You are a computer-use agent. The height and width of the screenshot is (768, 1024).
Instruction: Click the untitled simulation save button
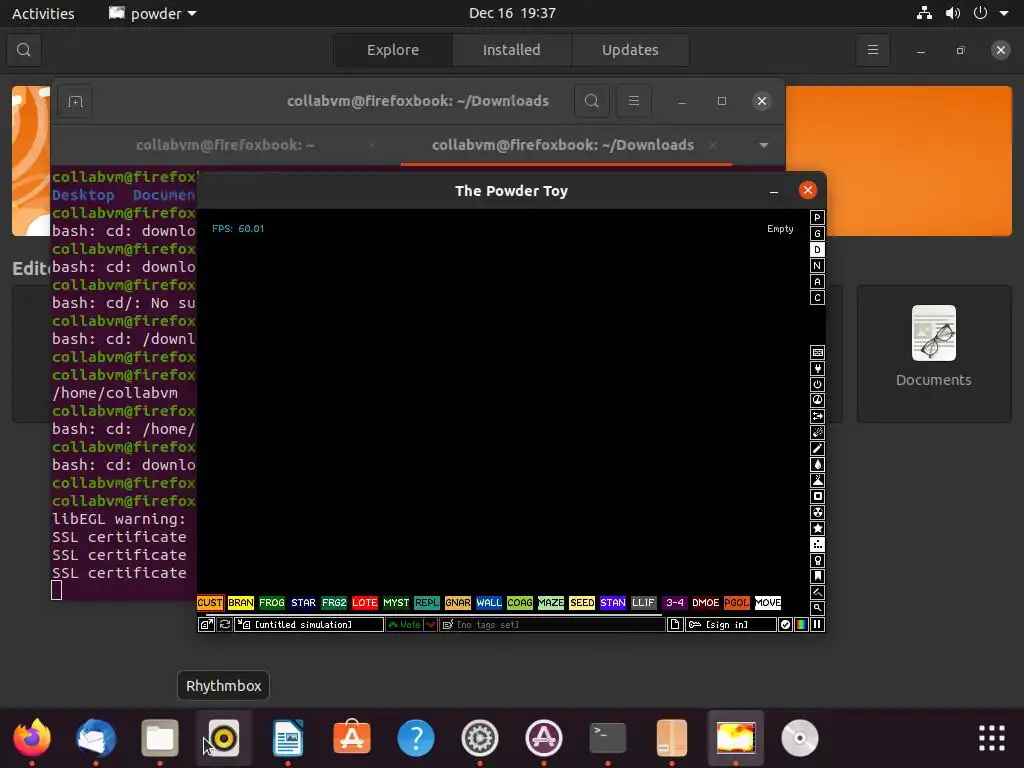pos(310,625)
